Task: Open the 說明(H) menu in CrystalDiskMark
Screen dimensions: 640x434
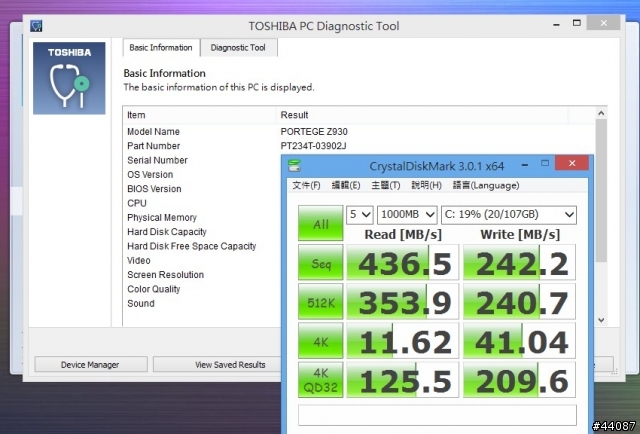Action: pyautogui.click(x=426, y=185)
